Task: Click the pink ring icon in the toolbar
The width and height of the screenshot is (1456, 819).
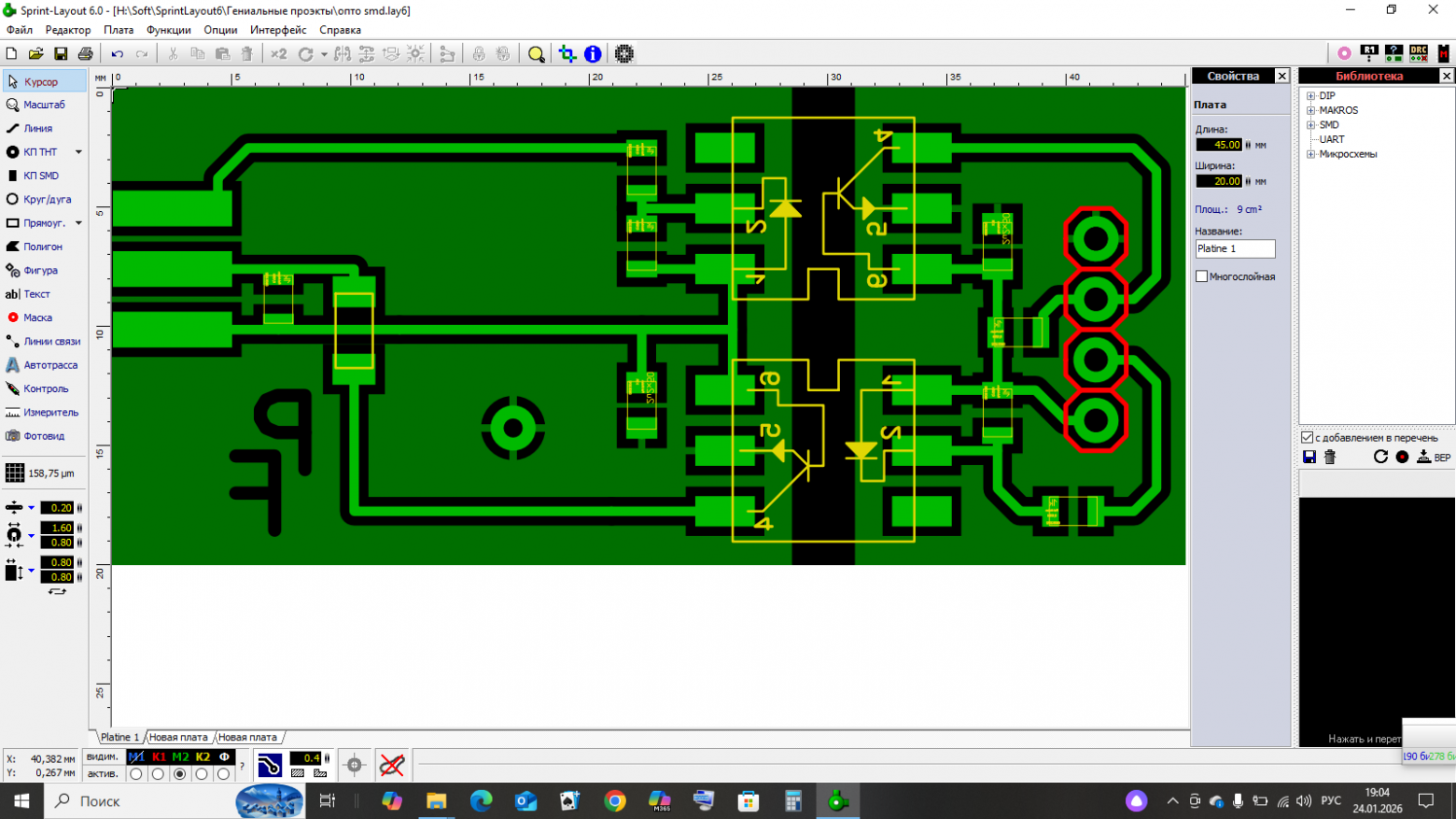Action: coord(1344,53)
